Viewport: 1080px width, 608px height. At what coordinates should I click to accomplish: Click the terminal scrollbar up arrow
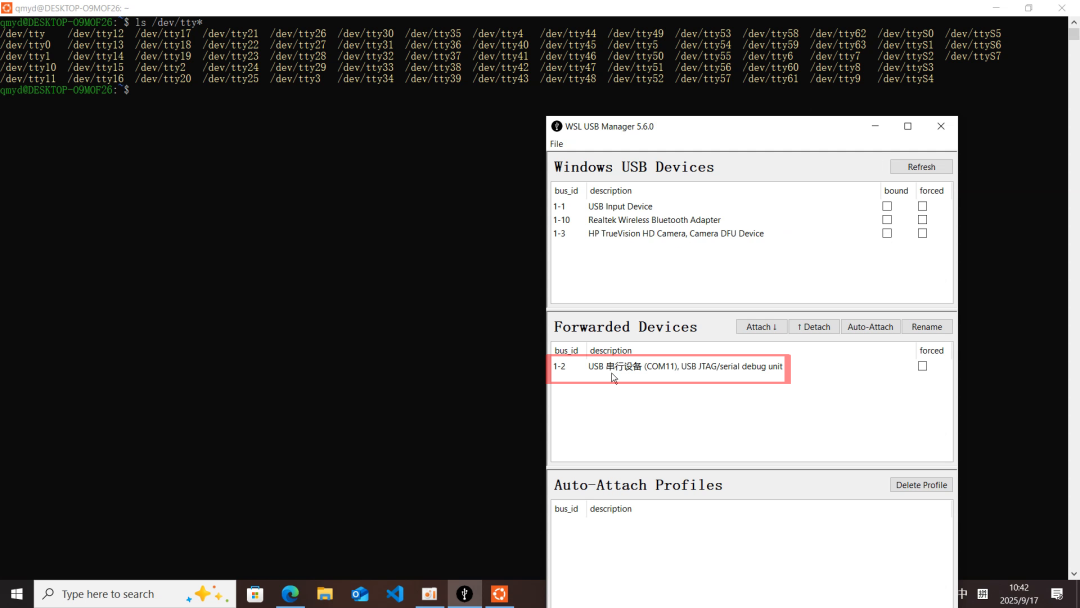tap(1074, 22)
